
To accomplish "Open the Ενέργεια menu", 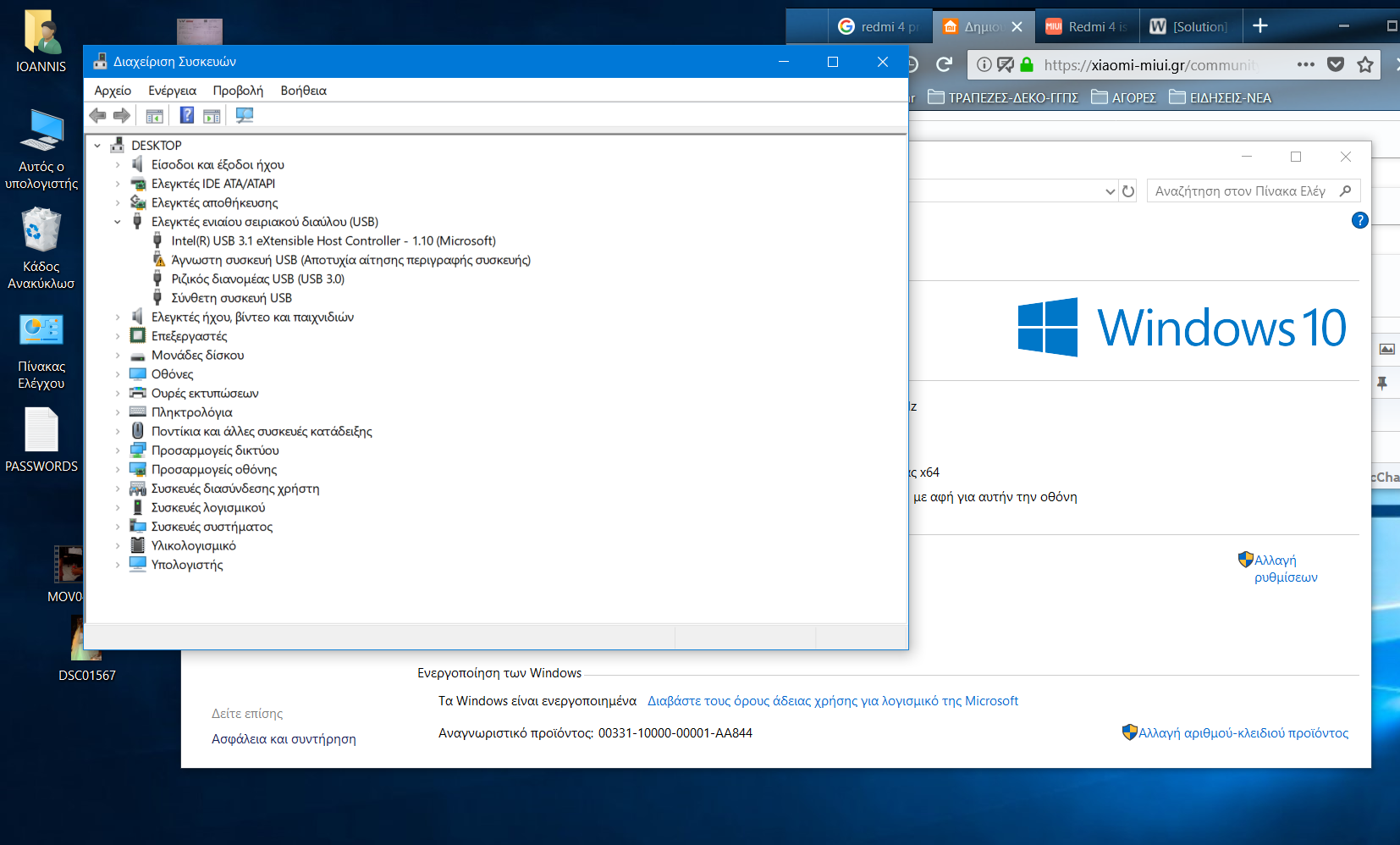I will [172, 91].
